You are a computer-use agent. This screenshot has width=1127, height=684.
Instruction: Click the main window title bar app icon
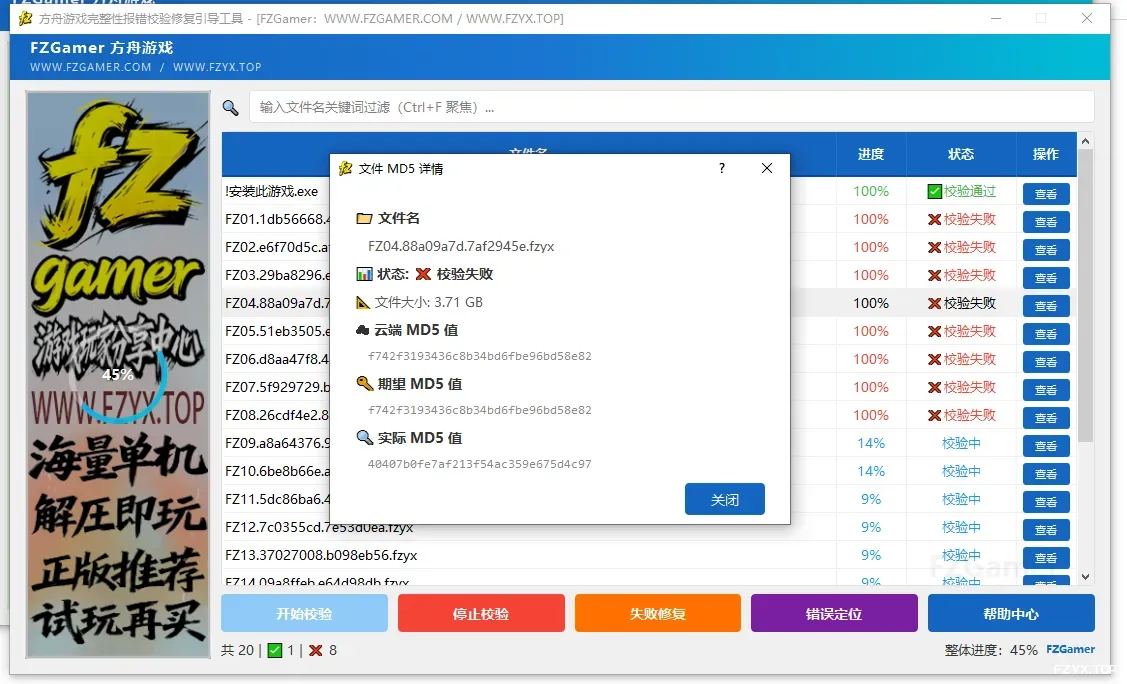pos(25,19)
